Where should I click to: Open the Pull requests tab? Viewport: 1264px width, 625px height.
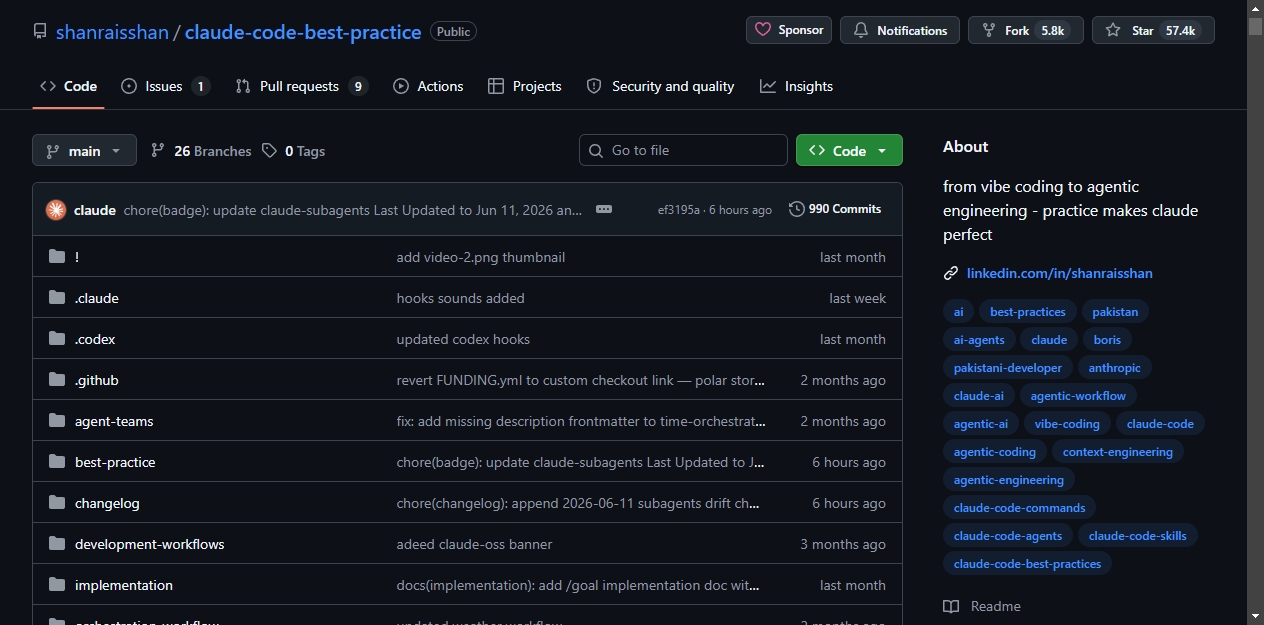tap(301, 86)
